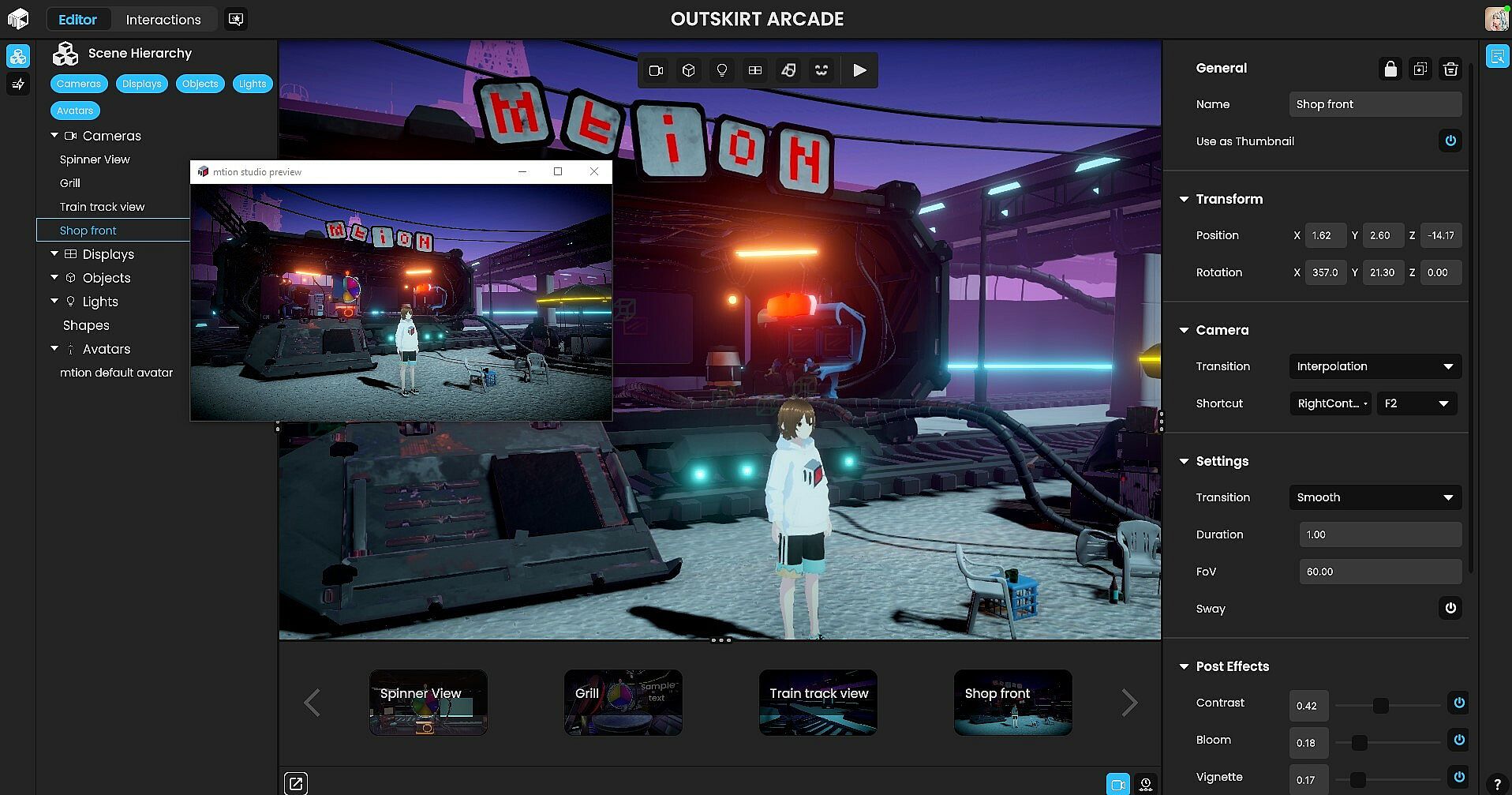1512x795 pixels.
Task: Open the Camera Transition Interpolation dropdown
Action: pos(1374,366)
